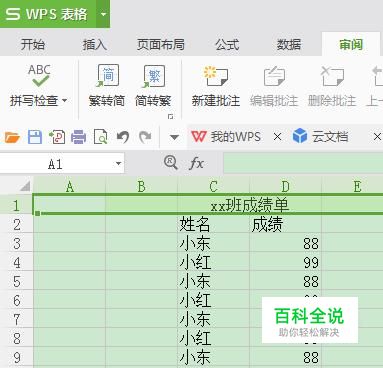The width and height of the screenshot is (383, 368).
Task: Select the 审阅 ribbon tab
Action: [351, 44]
